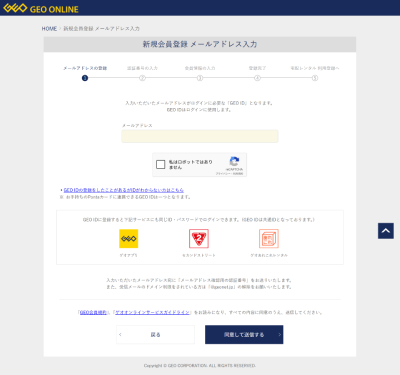Open the forgotten GEO ID help link
Screen dimensions: 400x375
pyautogui.click(x=124, y=190)
